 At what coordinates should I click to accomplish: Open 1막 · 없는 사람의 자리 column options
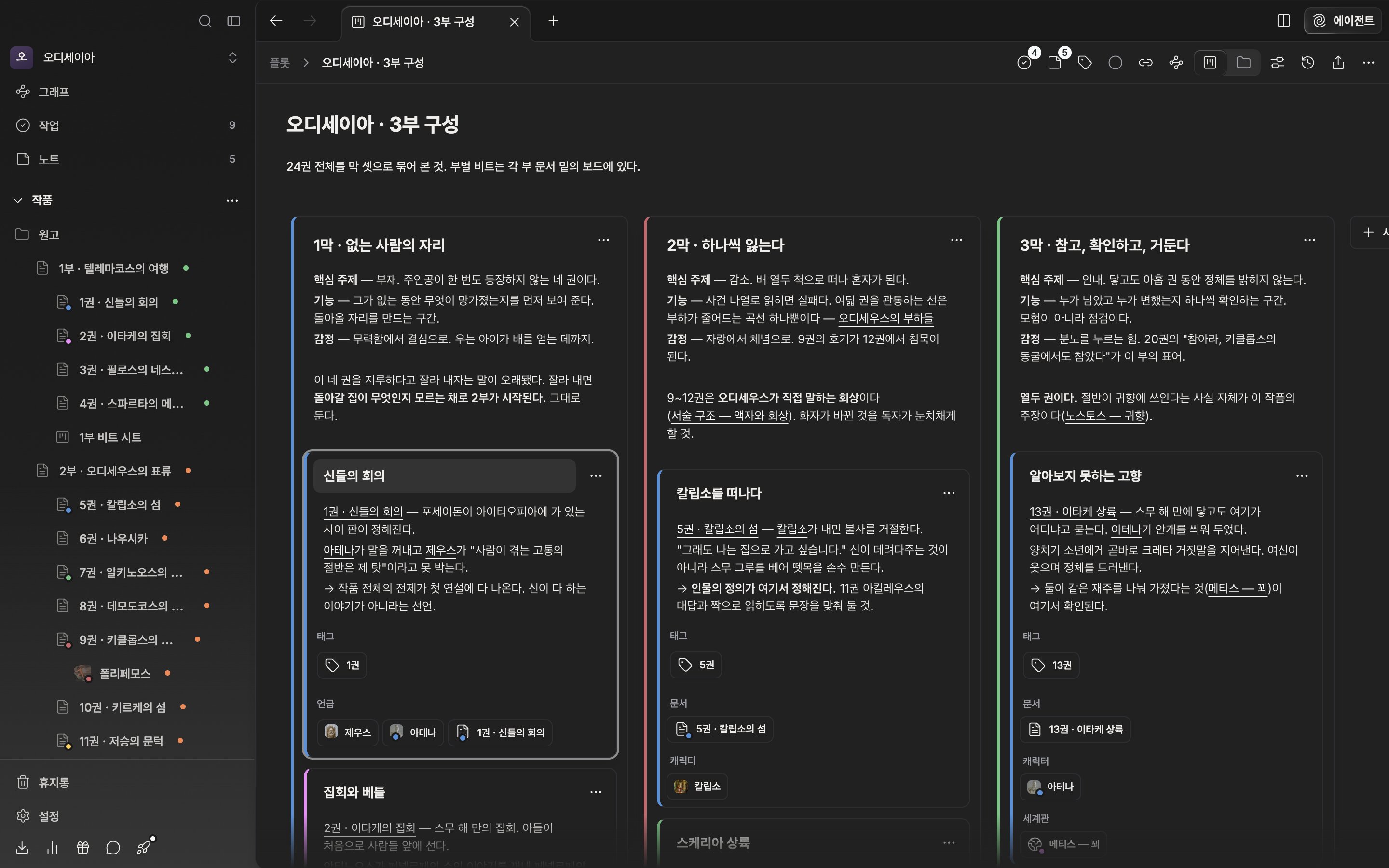603,240
